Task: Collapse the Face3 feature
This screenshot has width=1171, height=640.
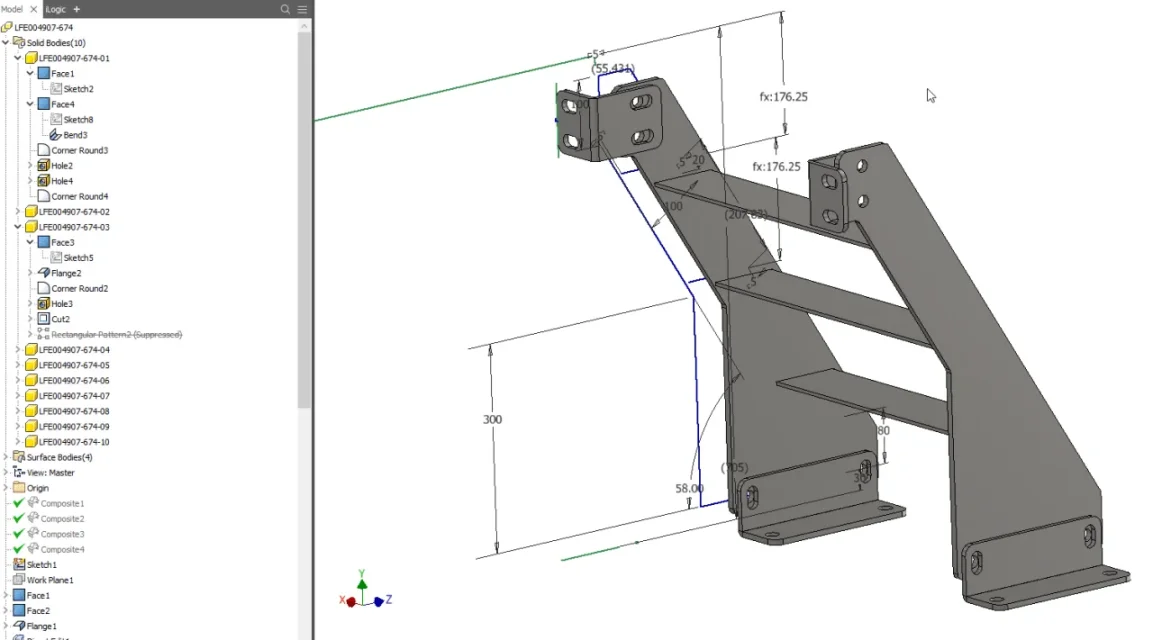Action: [x=30, y=242]
